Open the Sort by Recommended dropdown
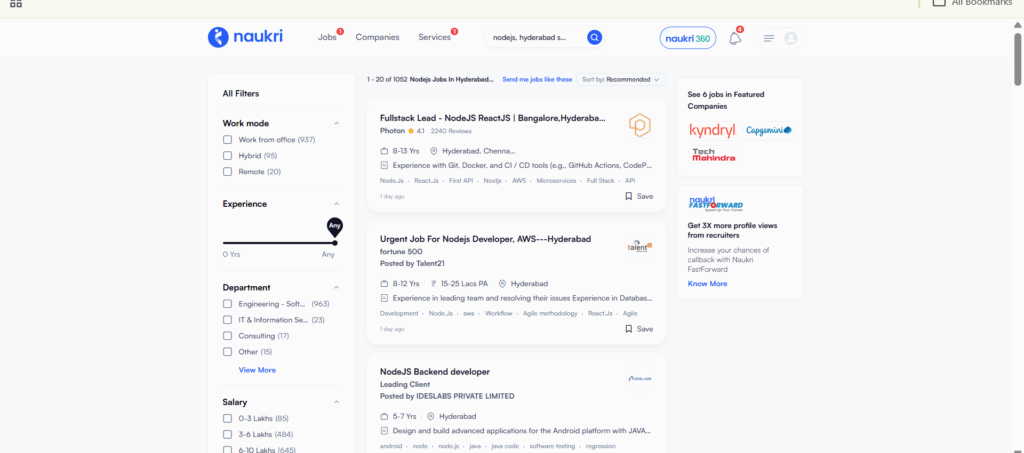The width and height of the screenshot is (1024, 453). pyautogui.click(x=620, y=80)
